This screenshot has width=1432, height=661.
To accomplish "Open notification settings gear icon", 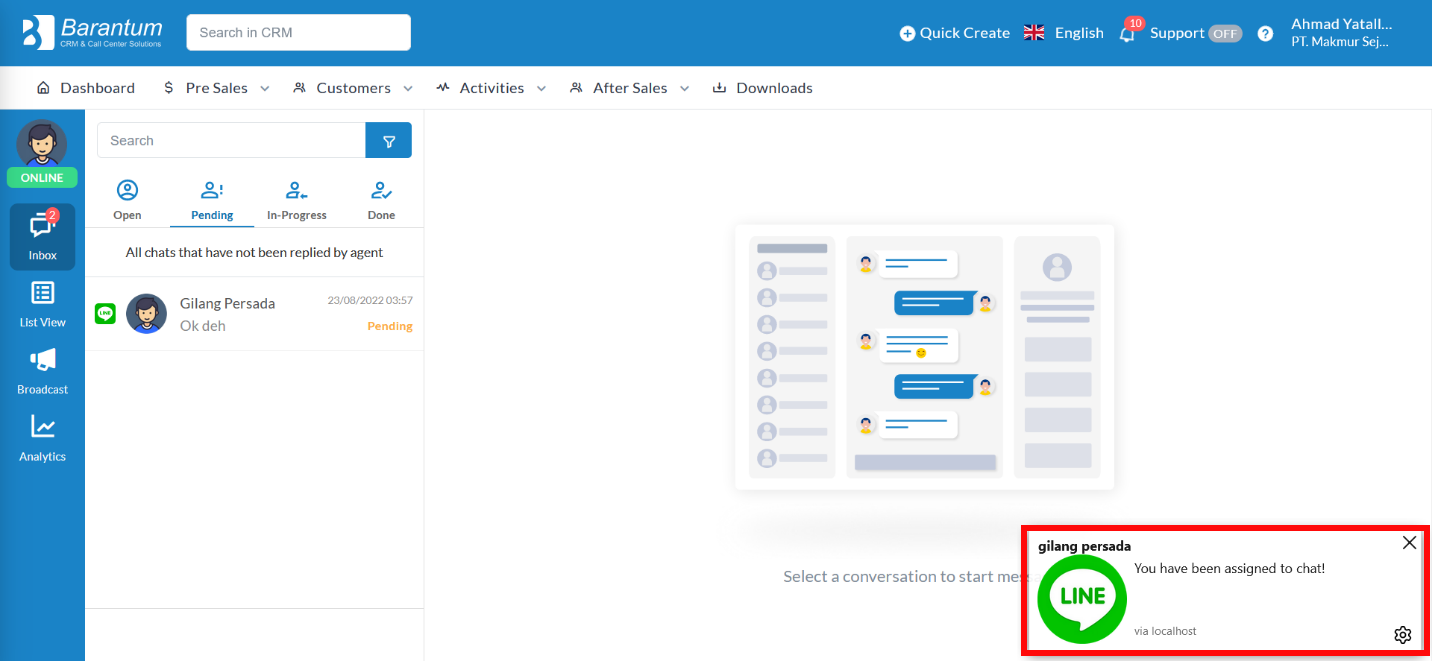I will pos(1402,635).
